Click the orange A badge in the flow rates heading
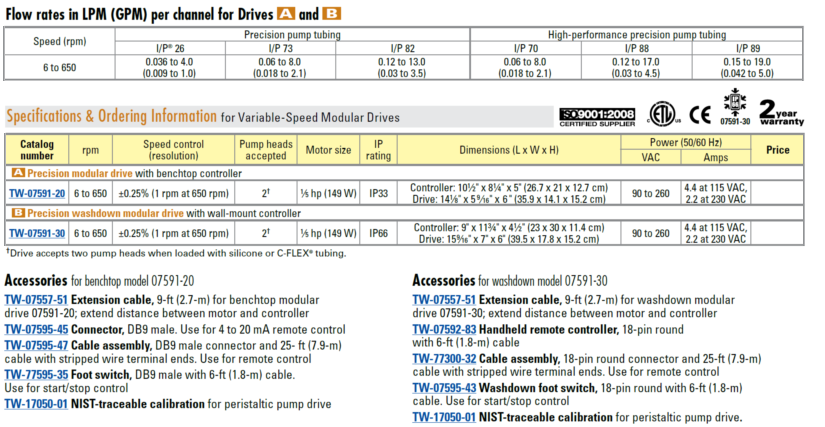Viewport: 825px width, 427px height. (286, 14)
